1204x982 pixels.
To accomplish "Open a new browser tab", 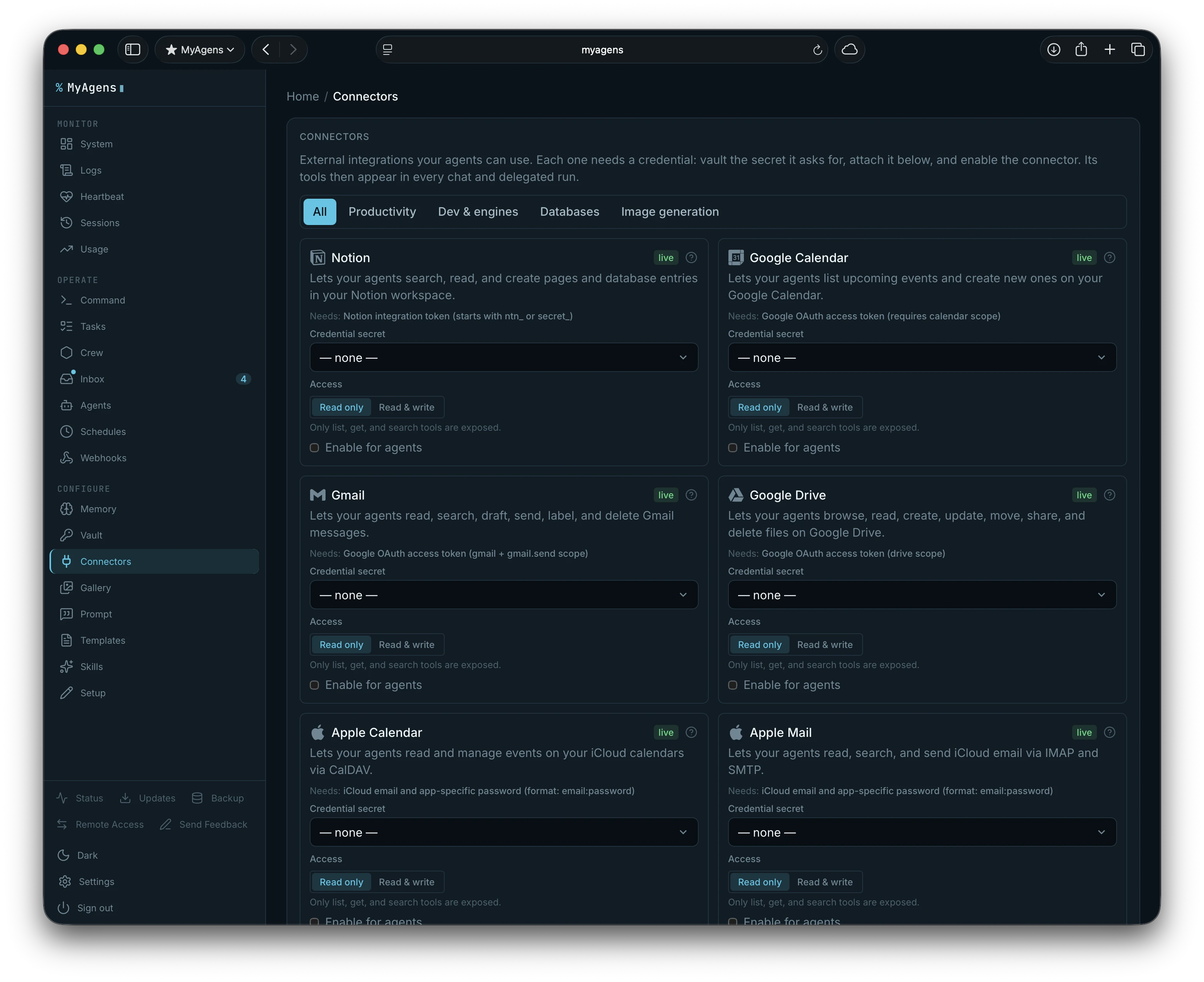I will point(1109,50).
